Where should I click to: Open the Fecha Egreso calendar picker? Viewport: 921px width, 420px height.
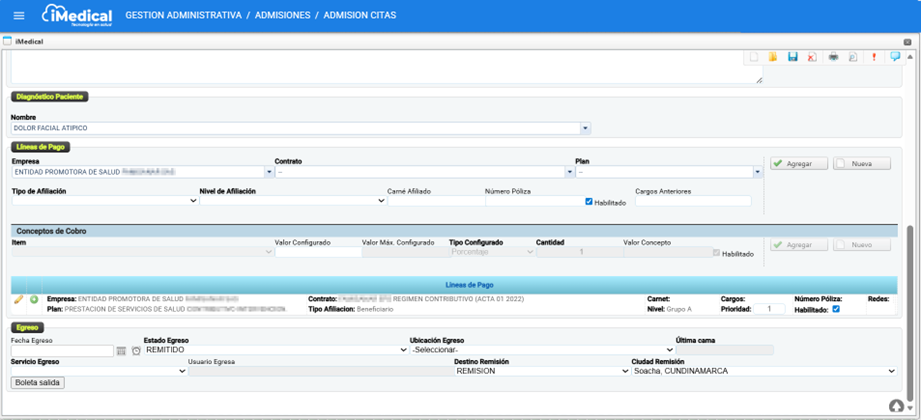pyautogui.click(x=122, y=351)
